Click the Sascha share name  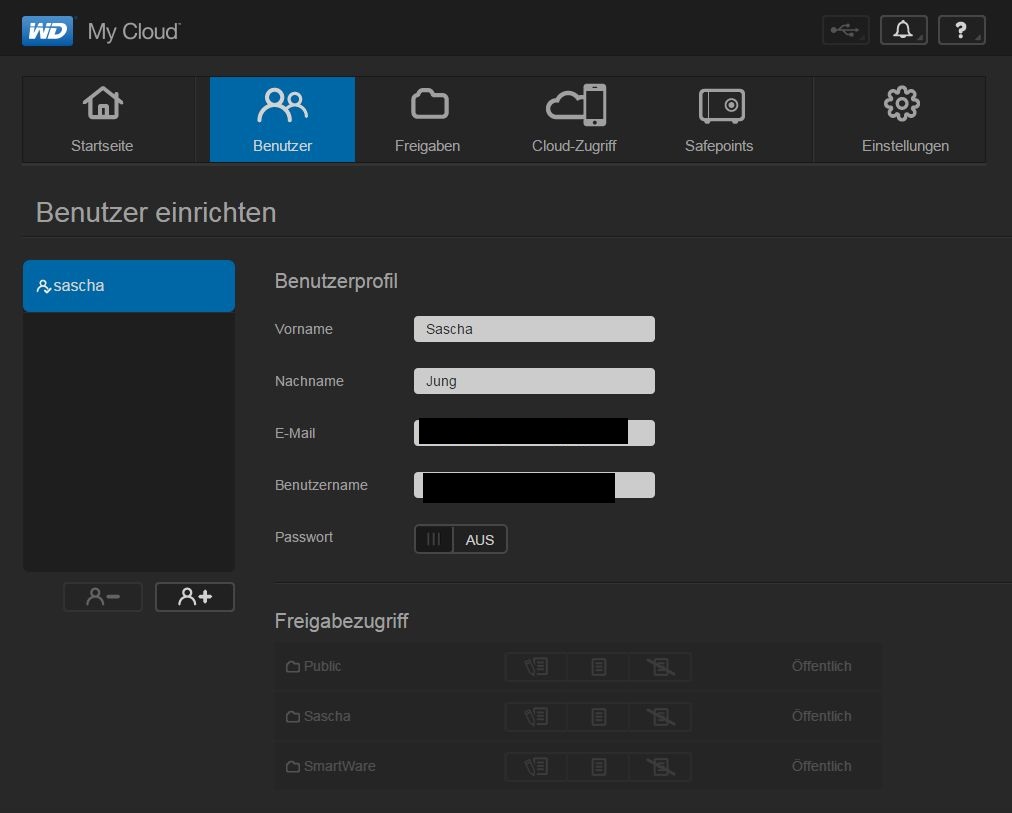pos(327,716)
